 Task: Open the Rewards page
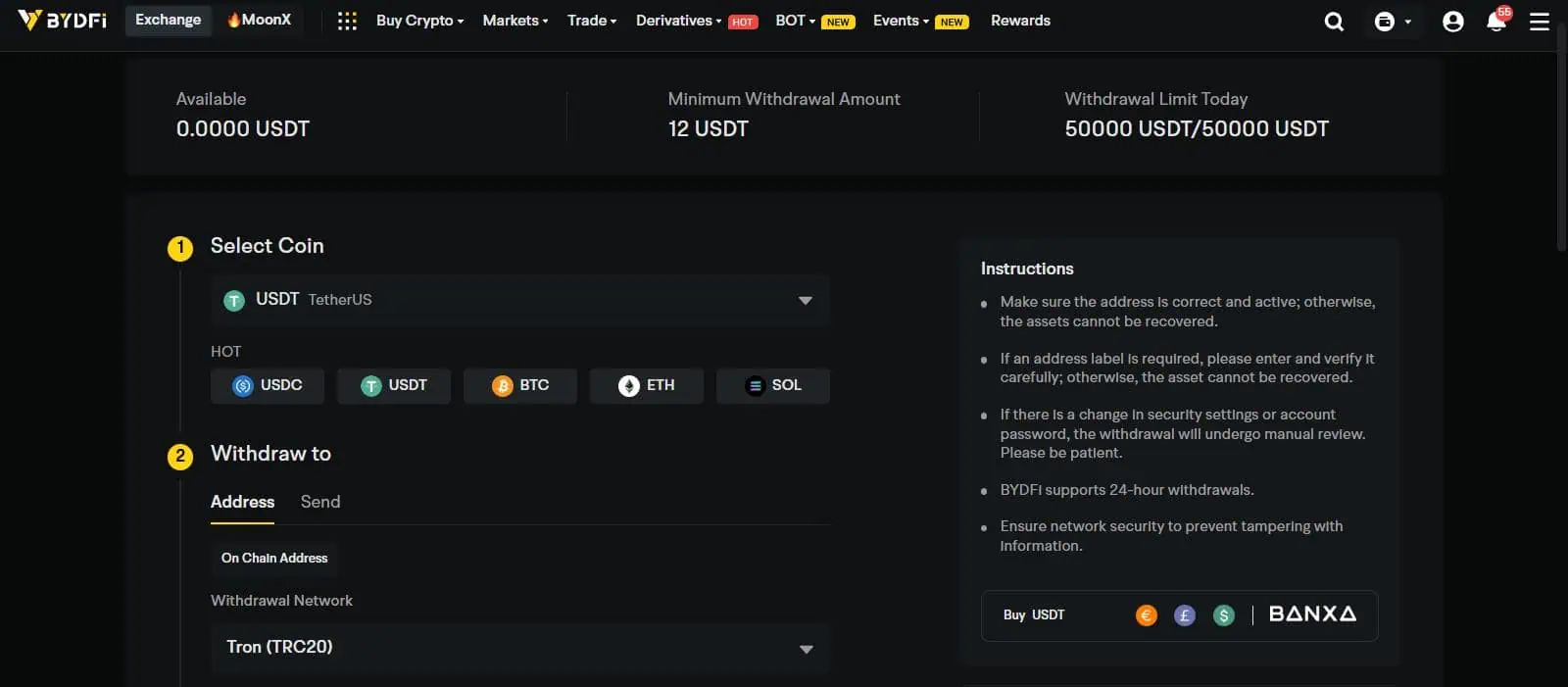tap(1020, 21)
